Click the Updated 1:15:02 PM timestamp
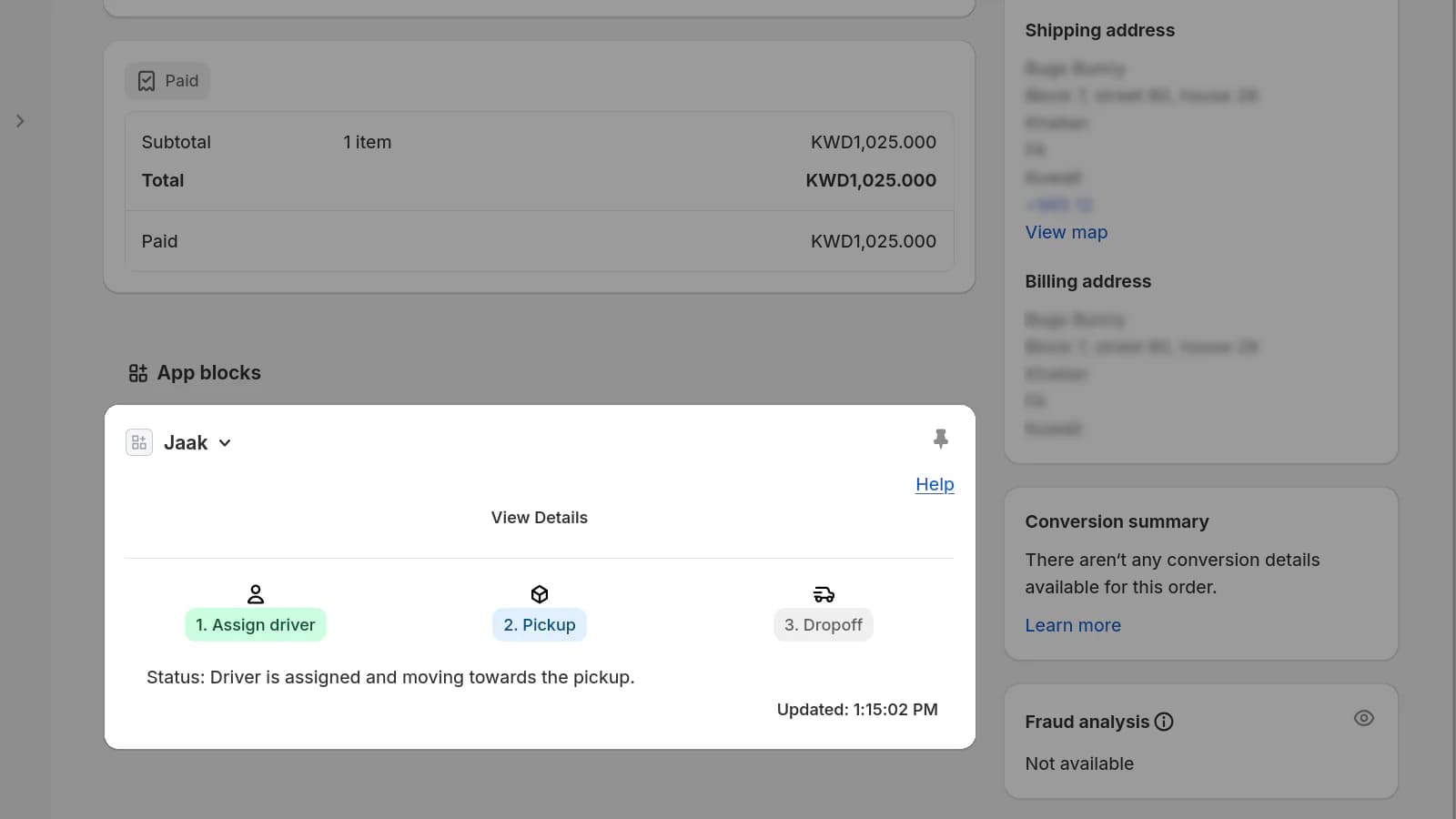1456x819 pixels. [x=857, y=710]
